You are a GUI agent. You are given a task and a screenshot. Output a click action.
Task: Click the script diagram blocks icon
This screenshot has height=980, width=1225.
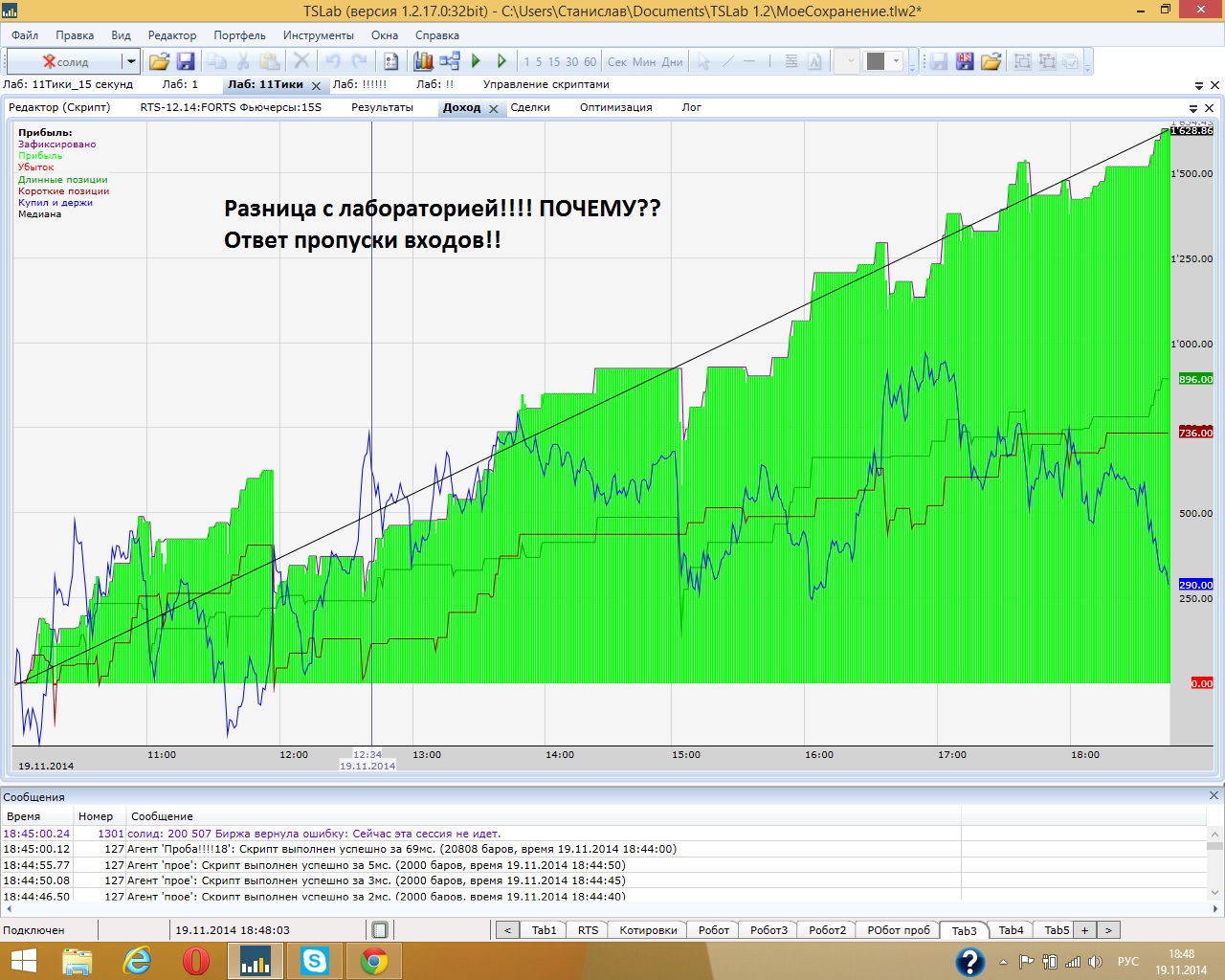[x=449, y=62]
